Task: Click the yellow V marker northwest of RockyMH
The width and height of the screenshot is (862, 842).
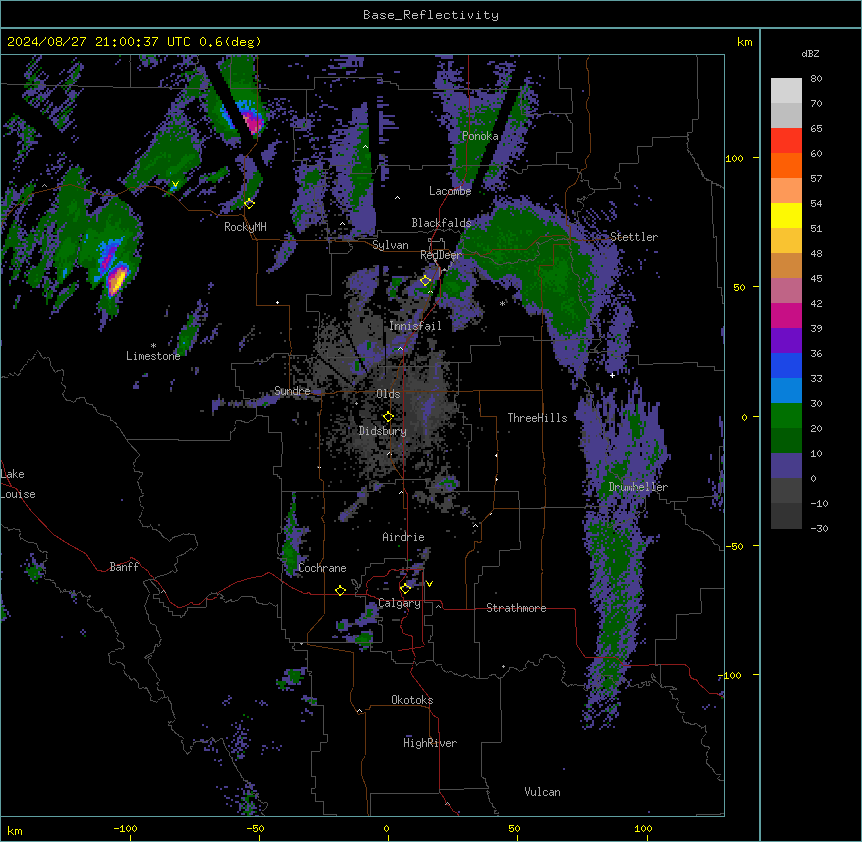Action: tap(175, 184)
